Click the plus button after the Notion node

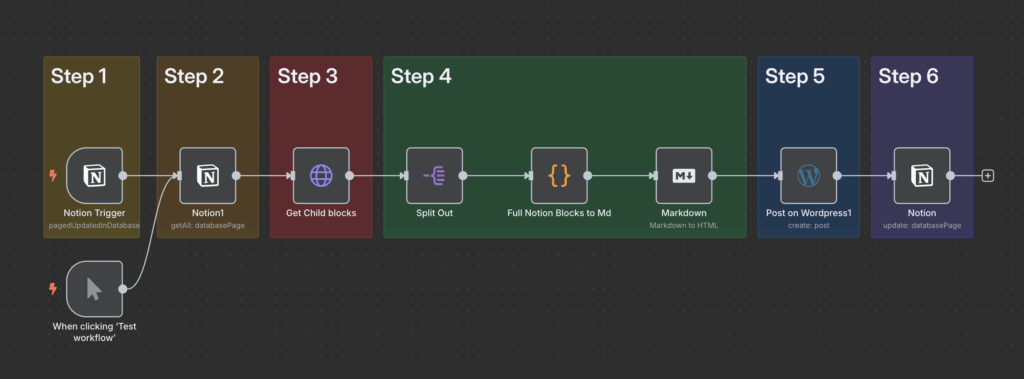click(988, 176)
